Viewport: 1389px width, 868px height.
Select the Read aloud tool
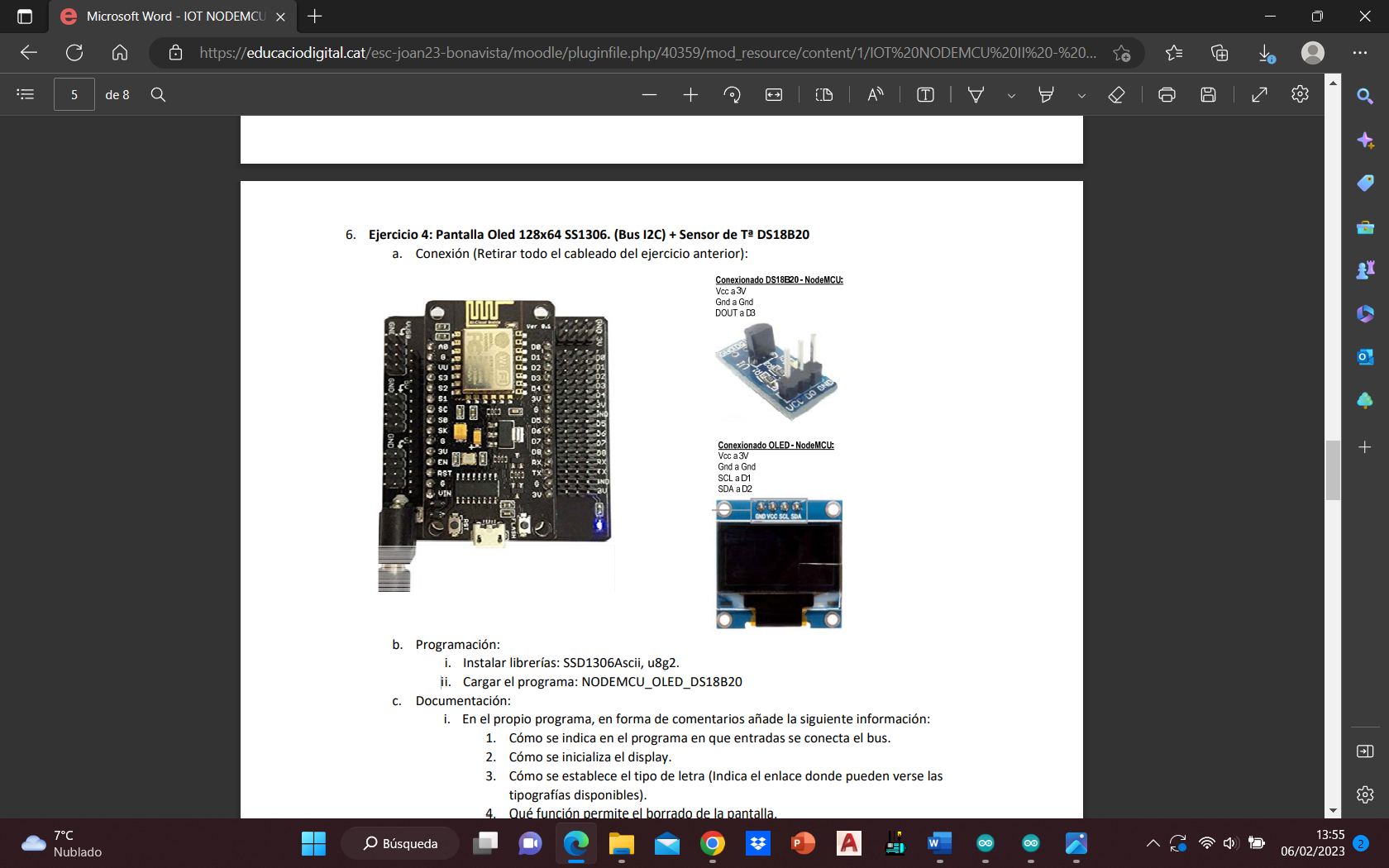tap(874, 94)
